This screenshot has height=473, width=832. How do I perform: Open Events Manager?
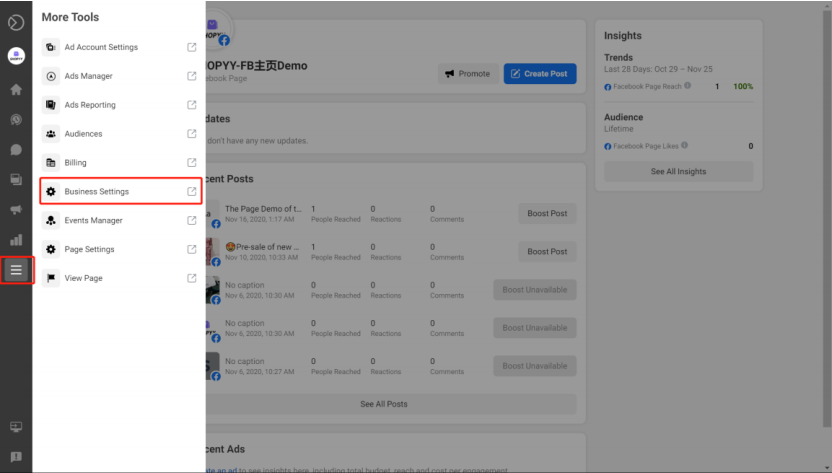(x=120, y=220)
